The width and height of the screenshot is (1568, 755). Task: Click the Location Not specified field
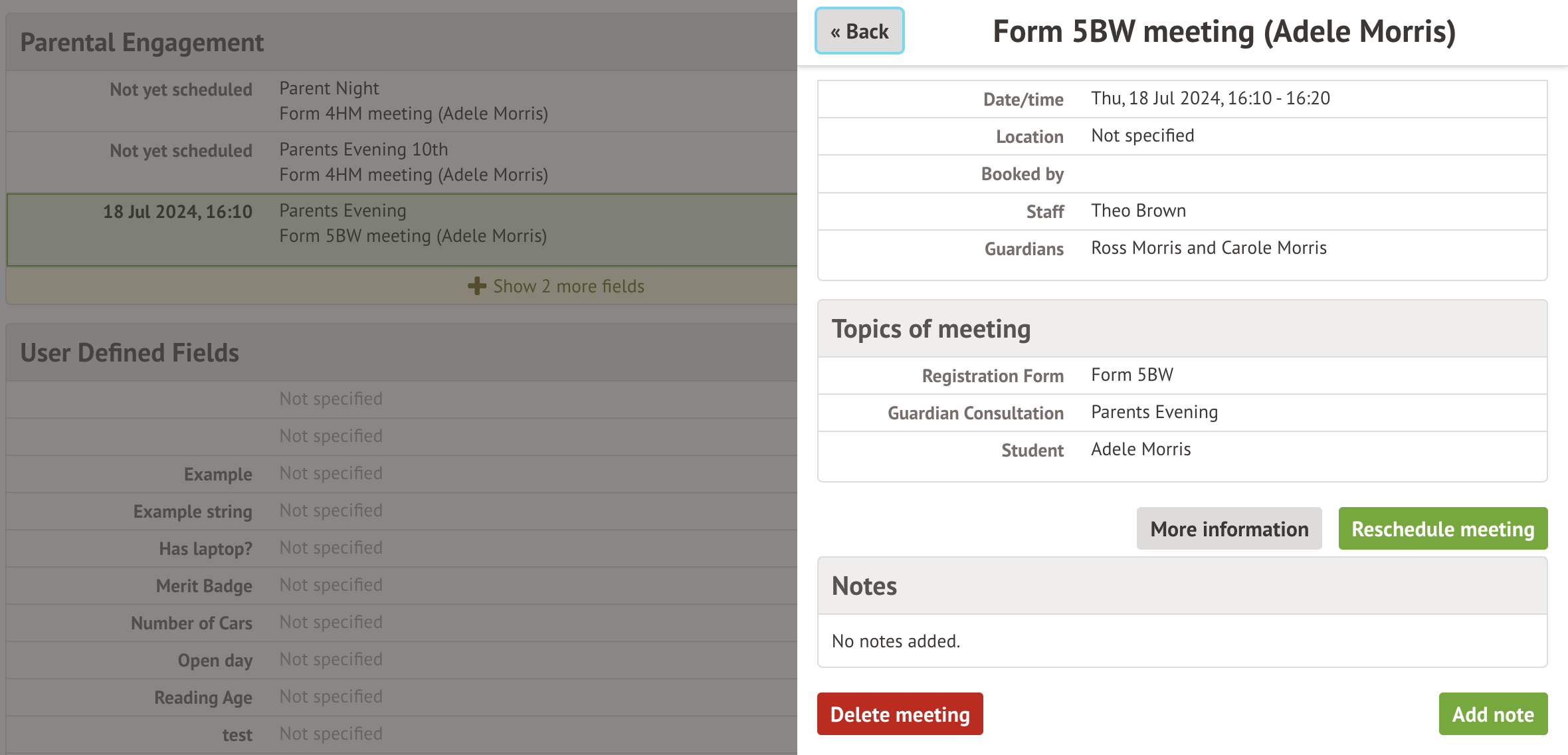(1142, 136)
